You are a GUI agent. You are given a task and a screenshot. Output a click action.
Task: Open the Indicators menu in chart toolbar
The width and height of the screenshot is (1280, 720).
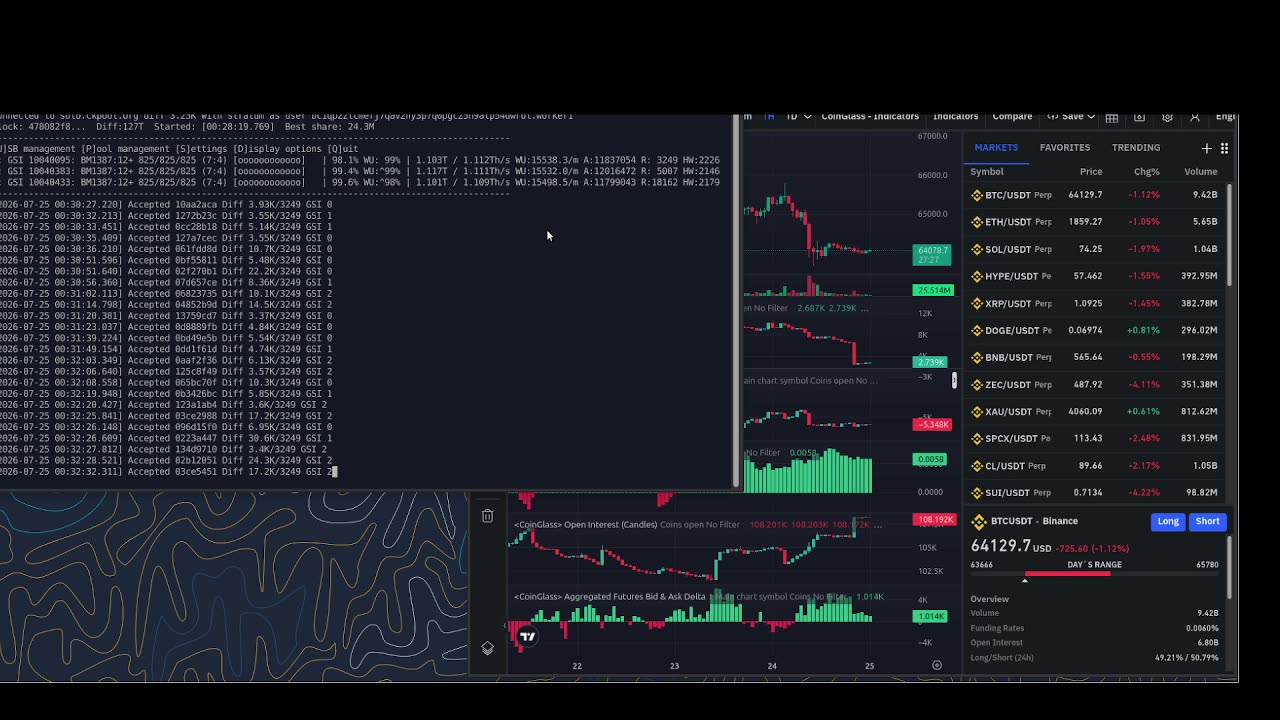click(x=955, y=116)
